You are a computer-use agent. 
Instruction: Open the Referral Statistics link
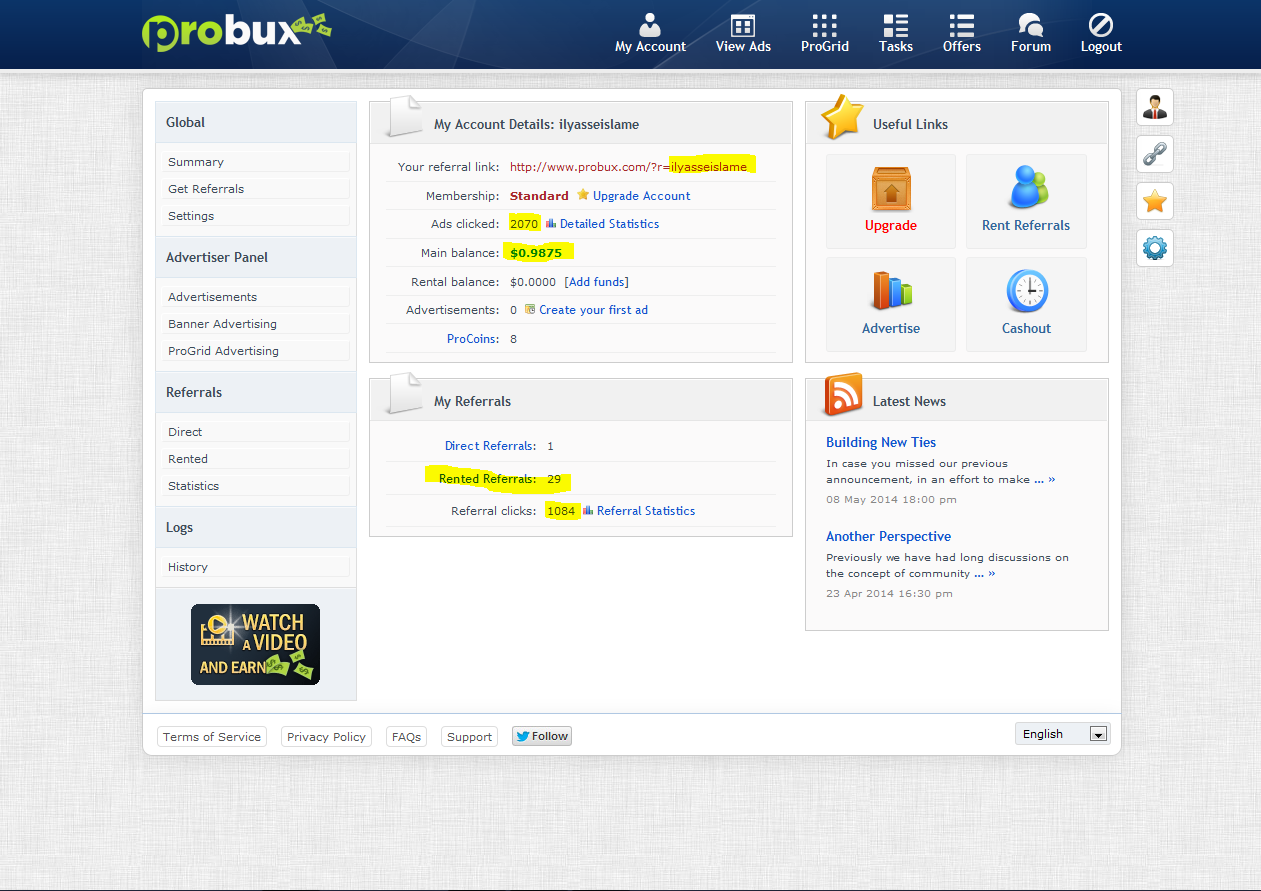[x=646, y=511]
